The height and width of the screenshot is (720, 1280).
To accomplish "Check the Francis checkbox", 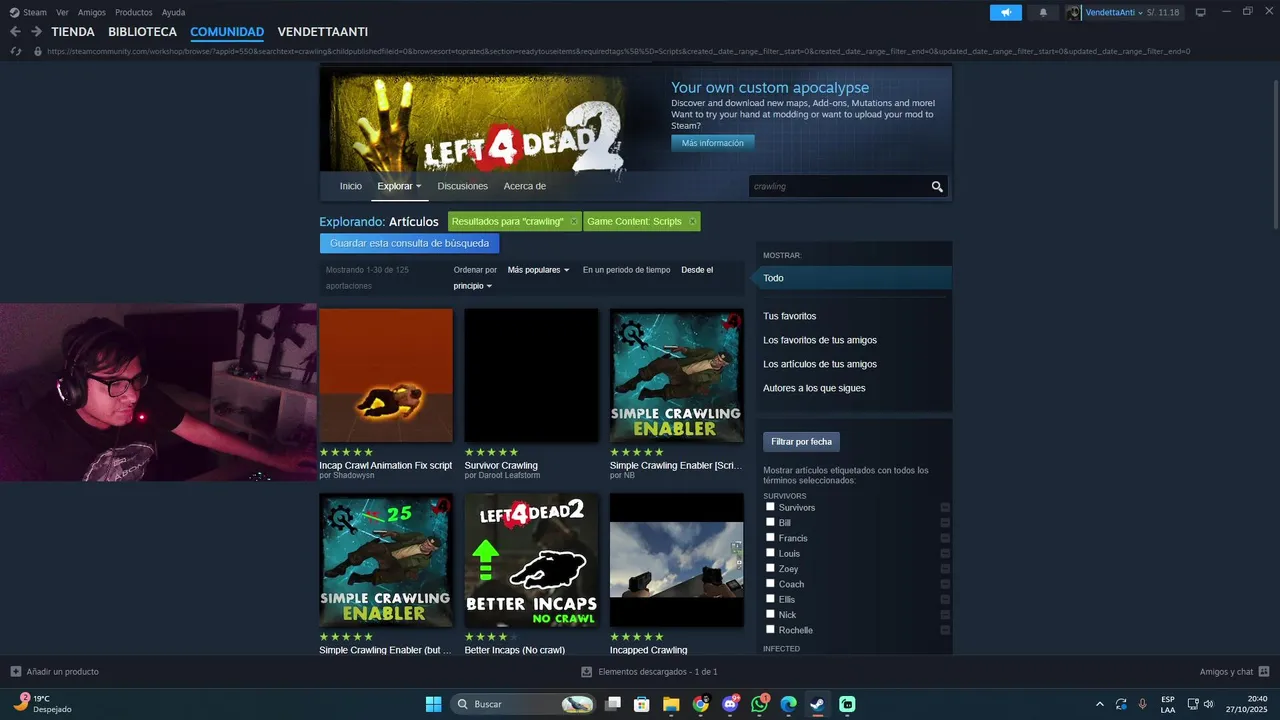I will (x=770, y=537).
